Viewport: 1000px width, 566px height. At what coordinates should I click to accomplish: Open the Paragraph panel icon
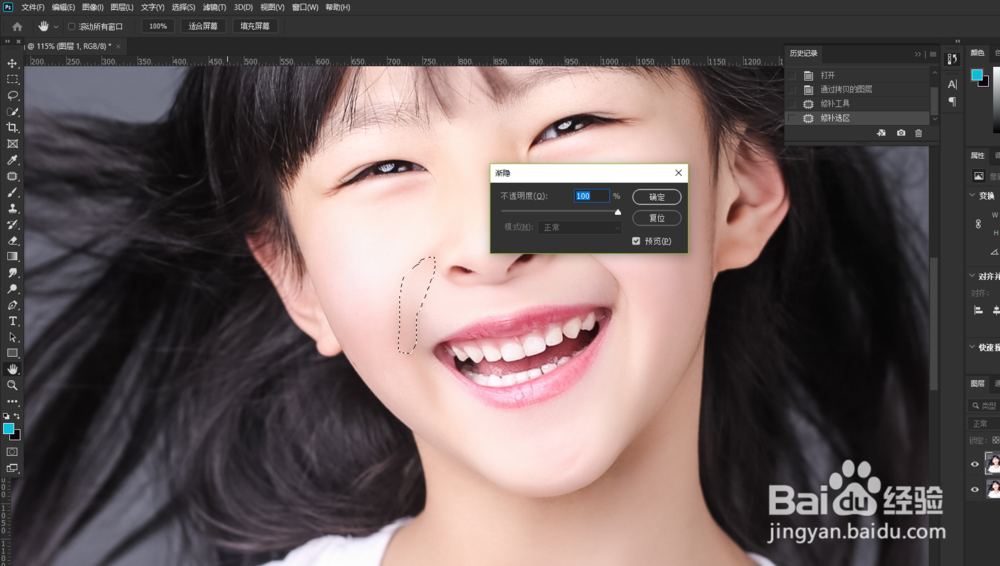[x=952, y=101]
